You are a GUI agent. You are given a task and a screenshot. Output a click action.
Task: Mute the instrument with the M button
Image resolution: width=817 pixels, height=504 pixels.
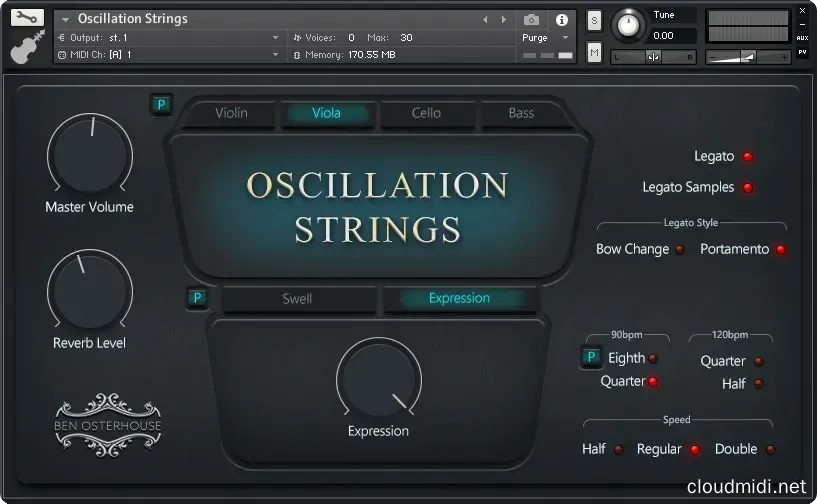click(x=594, y=53)
